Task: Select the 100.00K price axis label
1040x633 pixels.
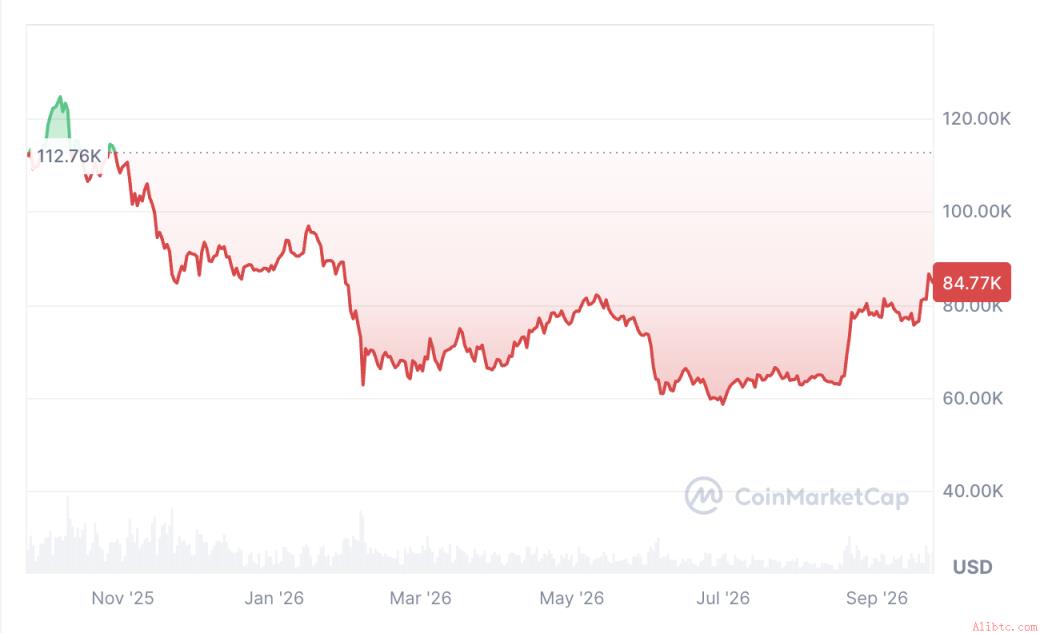Action: coord(976,212)
